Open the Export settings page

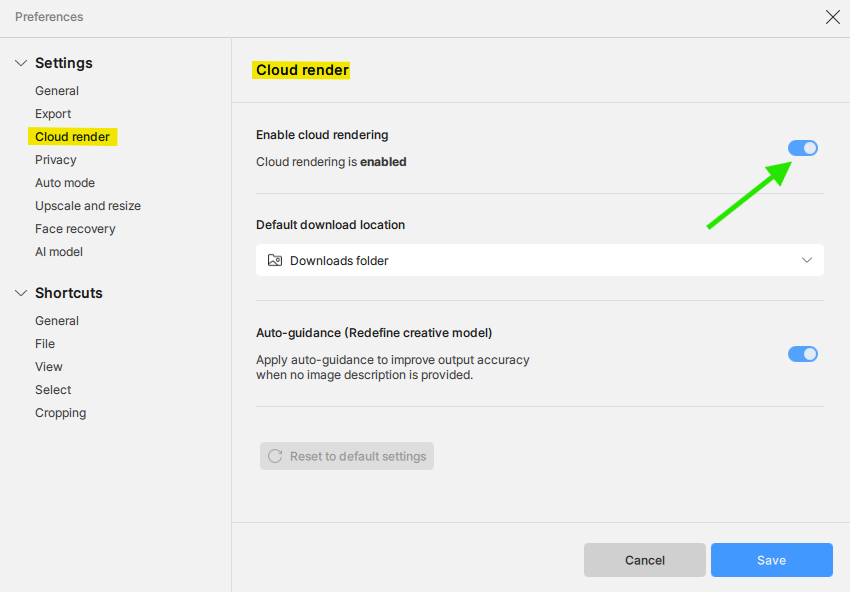[53, 114]
